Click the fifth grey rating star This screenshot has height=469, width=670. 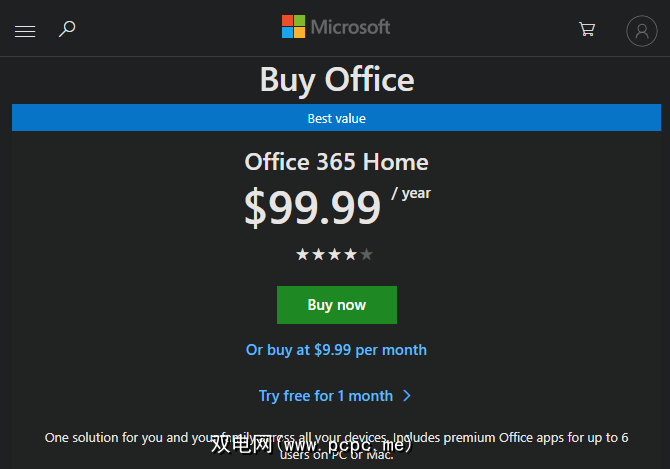(366, 254)
